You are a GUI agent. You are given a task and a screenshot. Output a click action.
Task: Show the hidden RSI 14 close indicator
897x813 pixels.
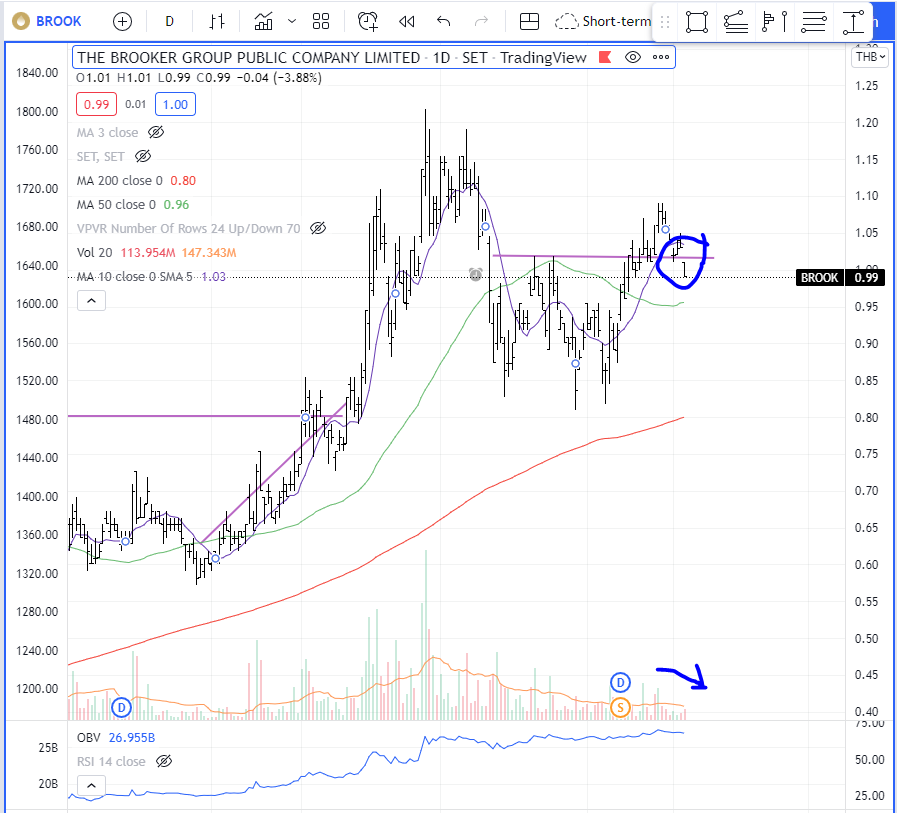[164, 762]
